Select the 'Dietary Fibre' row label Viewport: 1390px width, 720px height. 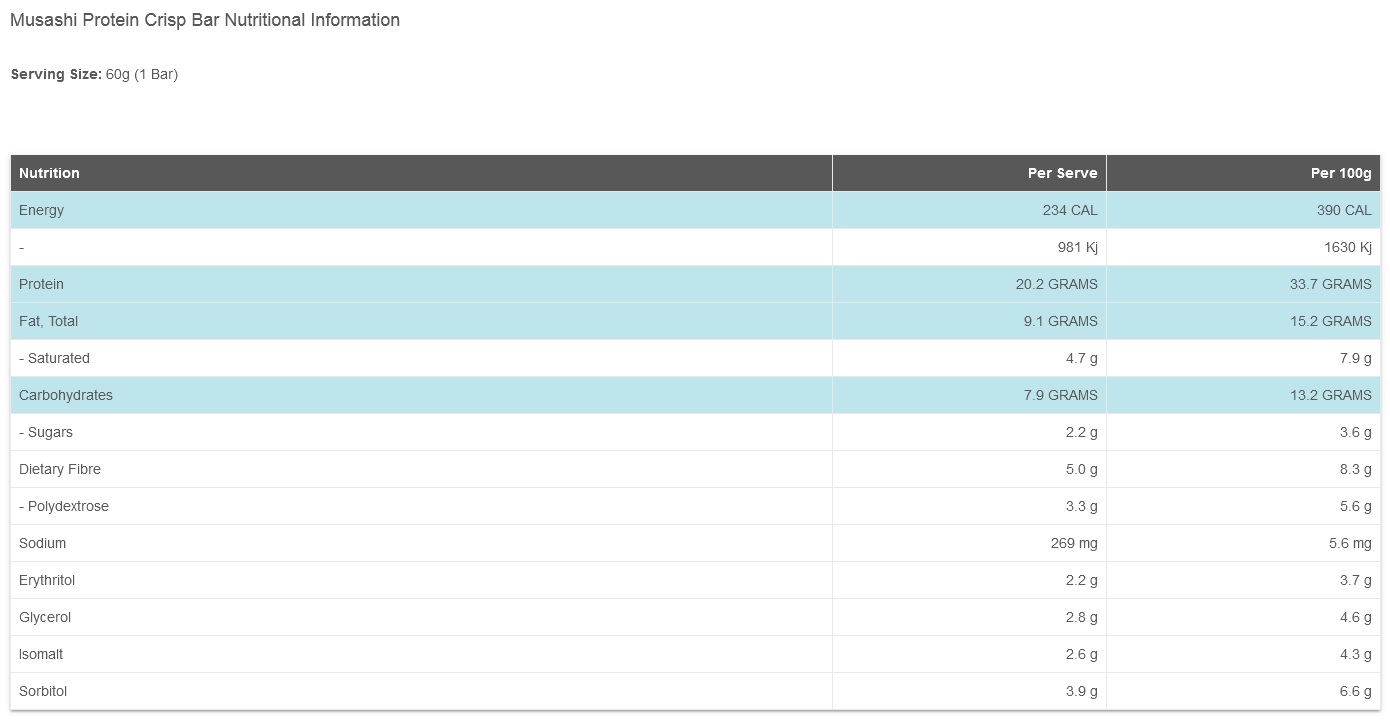(x=60, y=469)
